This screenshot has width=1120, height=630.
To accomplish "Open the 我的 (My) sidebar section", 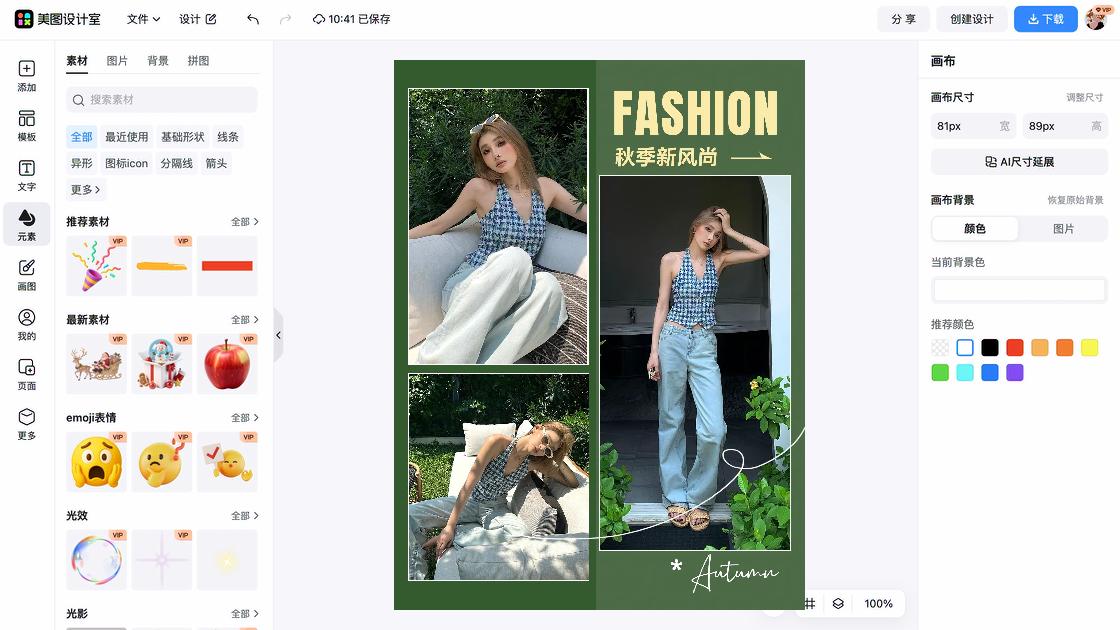I will (26, 324).
